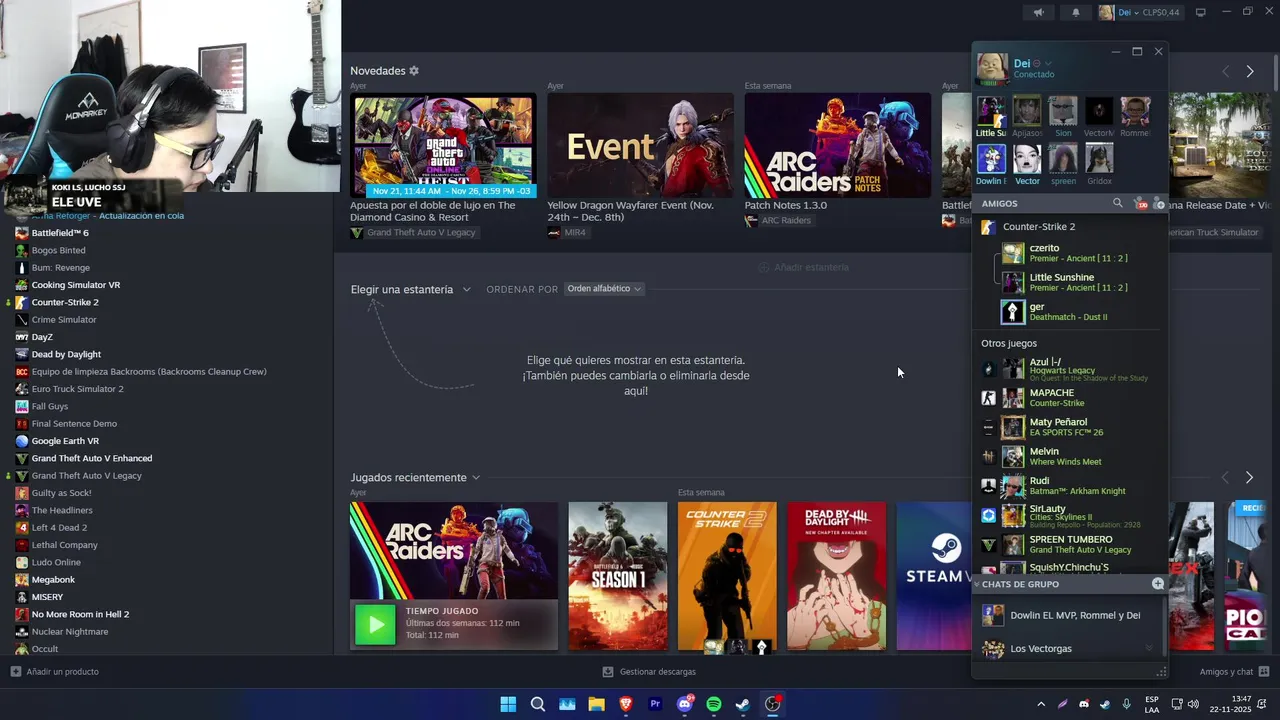Viewport: 1280px width, 720px height.
Task: Open Dowlin's favorite friend avatar
Action: [991, 159]
